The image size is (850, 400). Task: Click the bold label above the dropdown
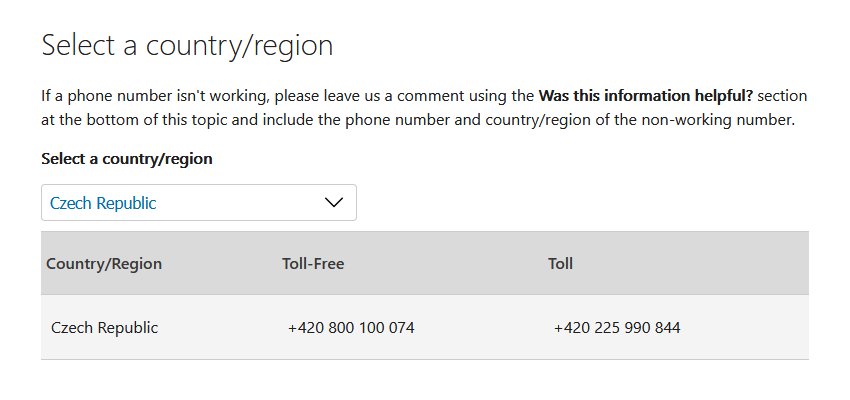point(127,158)
